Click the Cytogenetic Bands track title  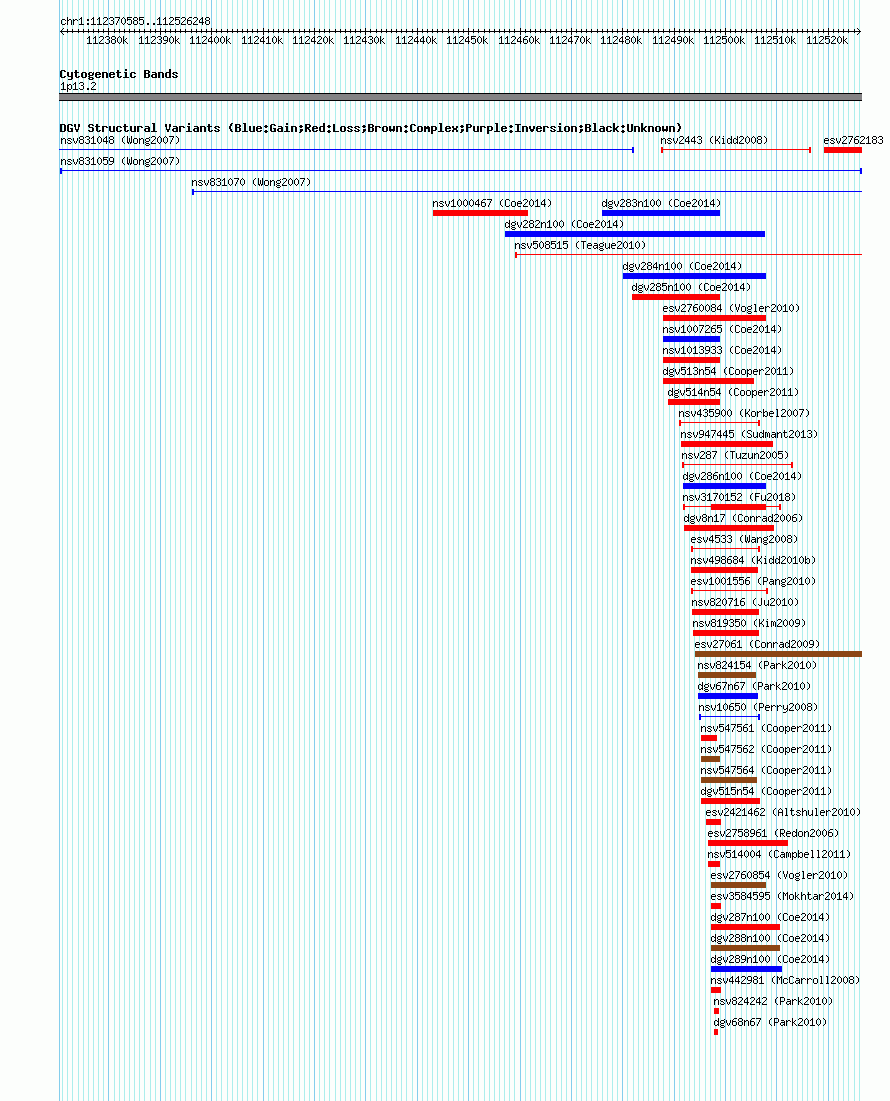click(x=119, y=74)
